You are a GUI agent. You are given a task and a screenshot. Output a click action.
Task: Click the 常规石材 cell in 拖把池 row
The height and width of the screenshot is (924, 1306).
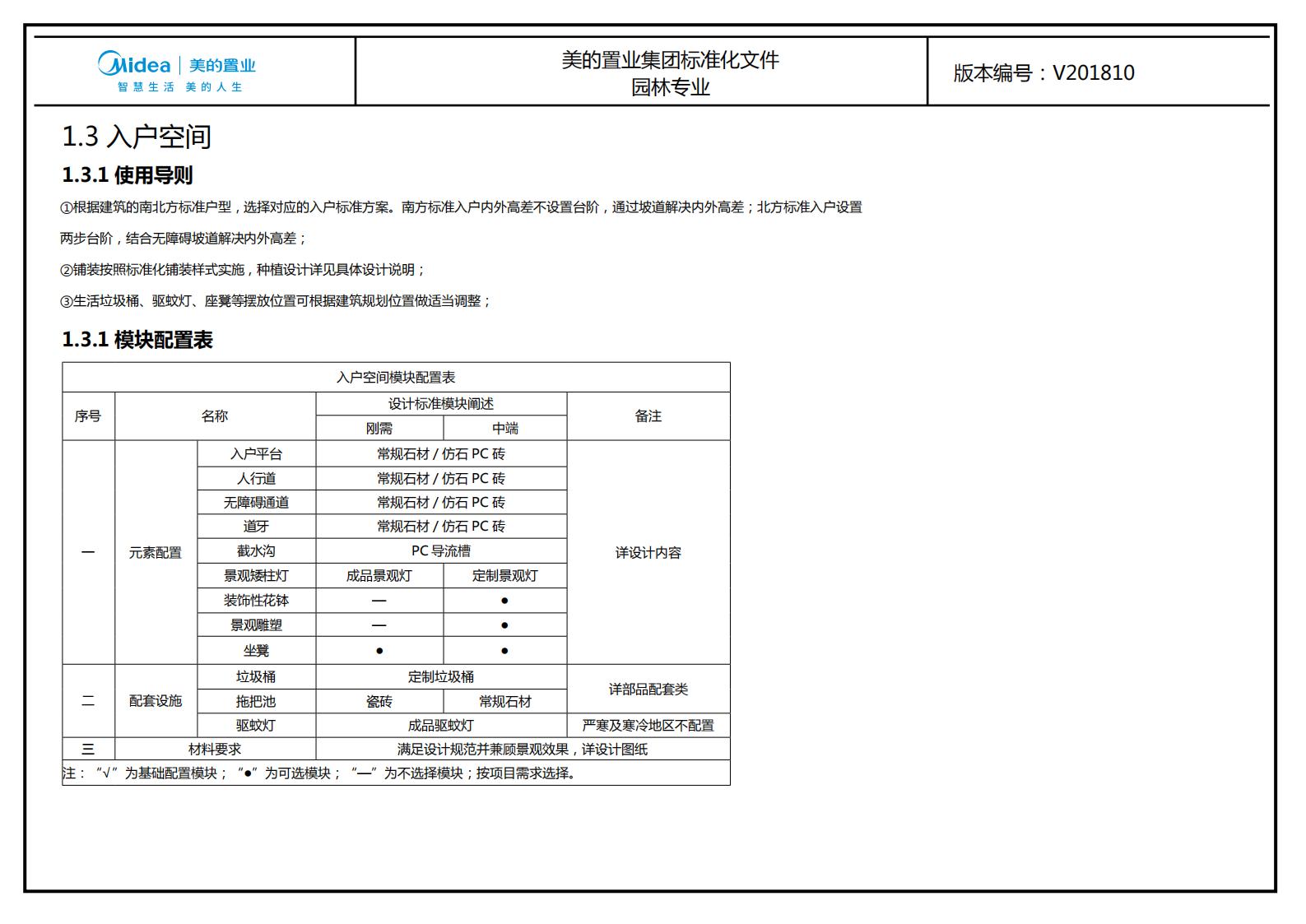click(x=505, y=702)
